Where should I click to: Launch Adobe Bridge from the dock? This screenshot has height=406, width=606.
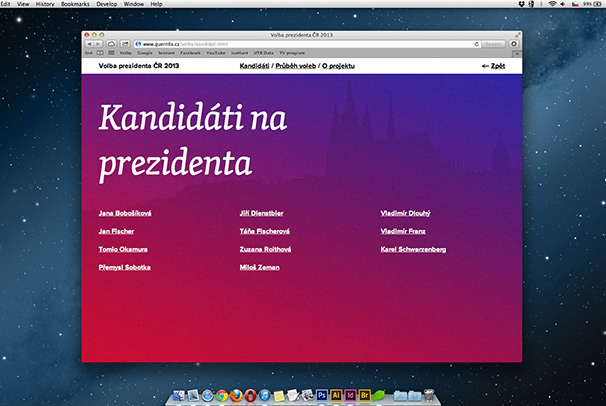point(367,396)
